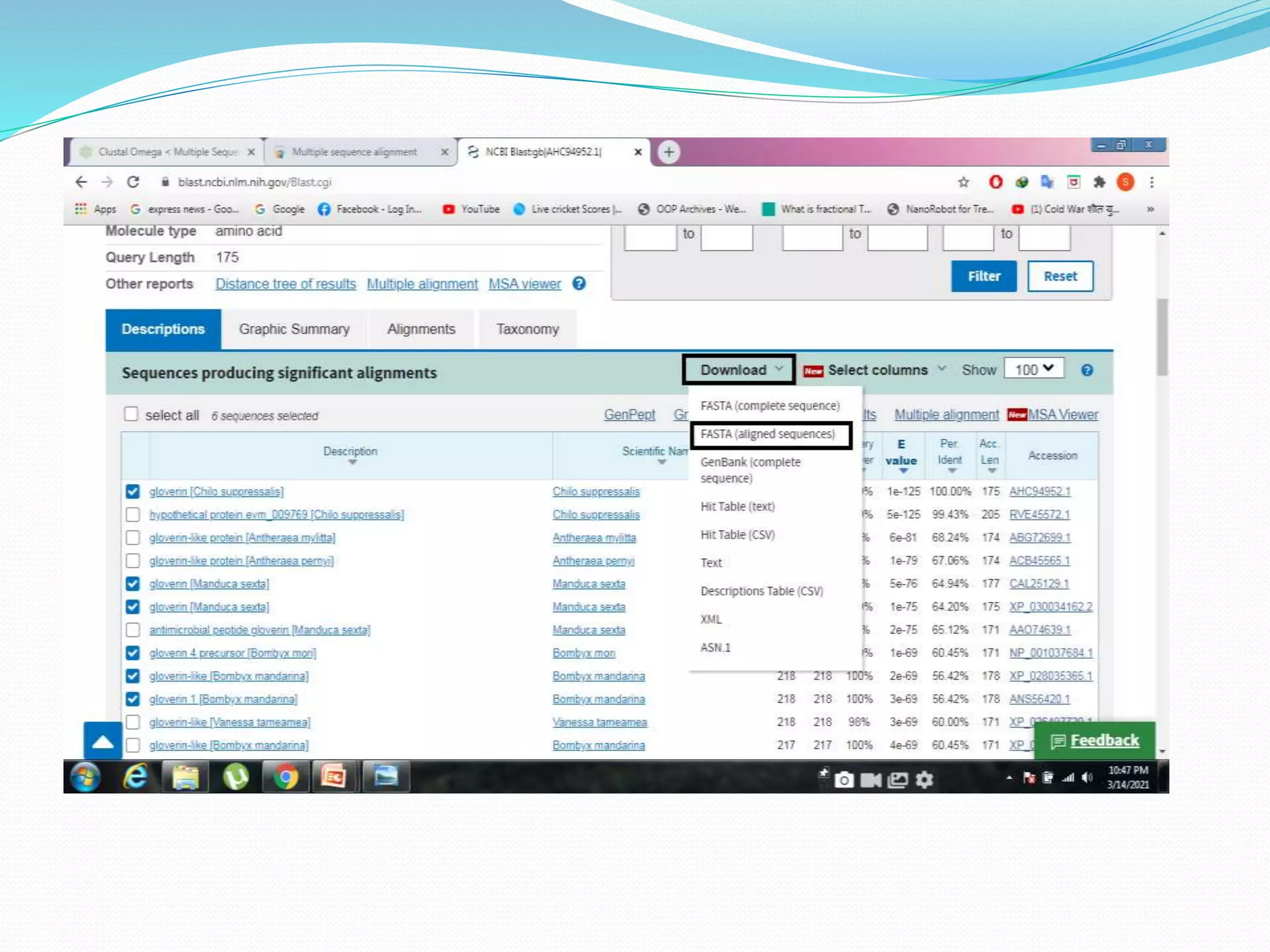Uncheck the gloverin [Chilo suppressalis] checkbox

(x=132, y=491)
